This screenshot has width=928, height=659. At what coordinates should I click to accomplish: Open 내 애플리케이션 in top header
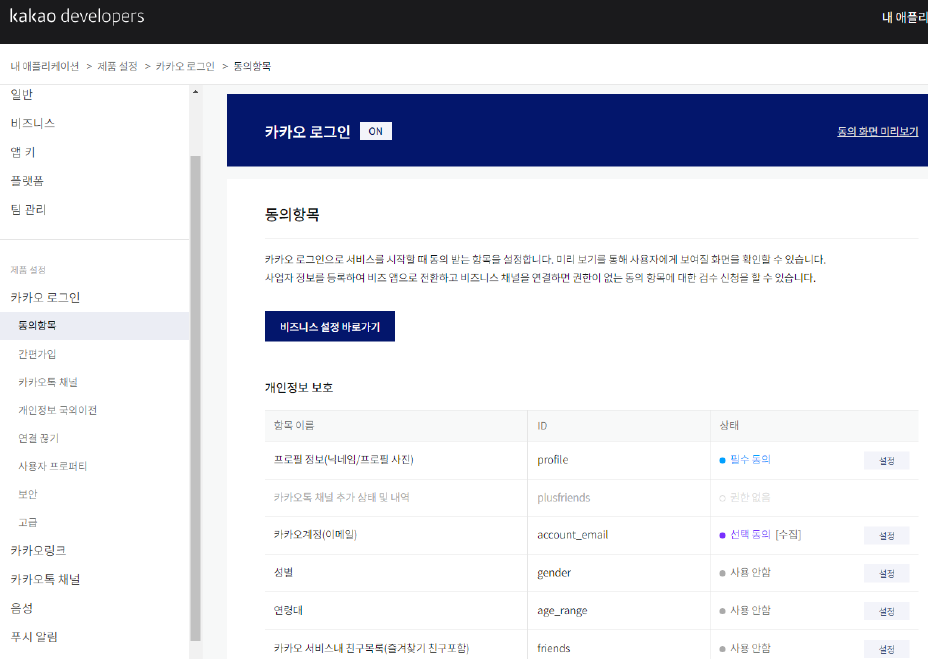[x=904, y=18]
